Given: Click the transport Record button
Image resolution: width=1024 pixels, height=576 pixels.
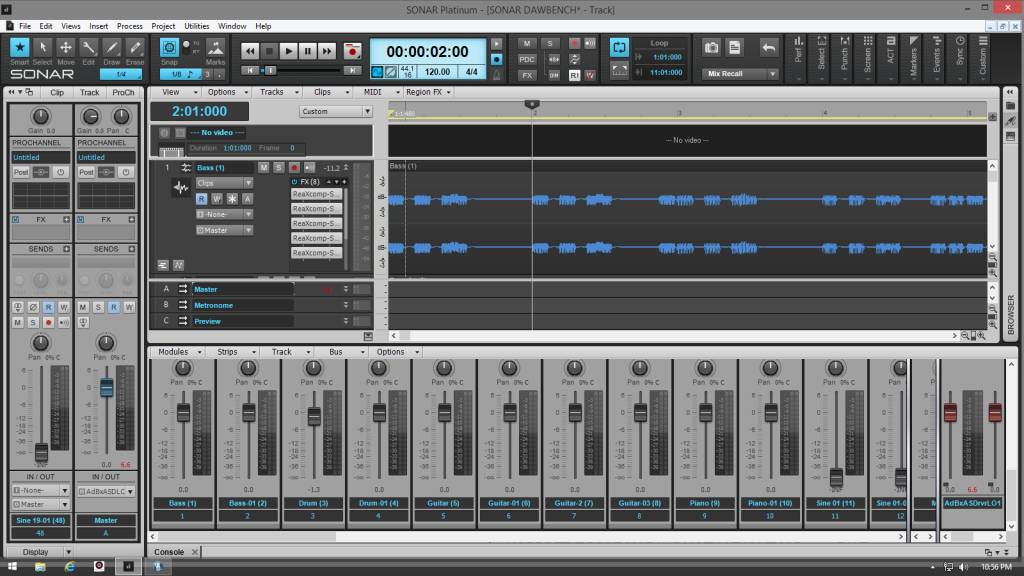Looking at the screenshot, I should (x=352, y=51).
